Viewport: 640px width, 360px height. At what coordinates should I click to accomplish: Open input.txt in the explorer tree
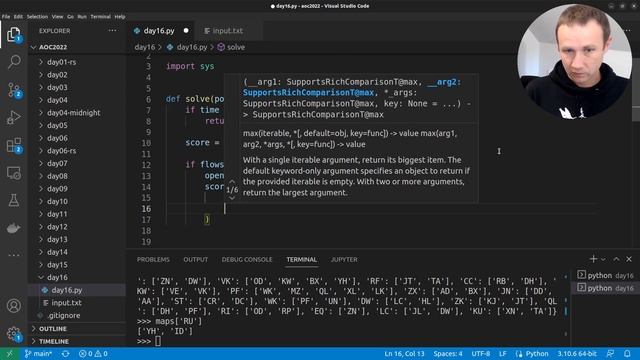[77, 303]
